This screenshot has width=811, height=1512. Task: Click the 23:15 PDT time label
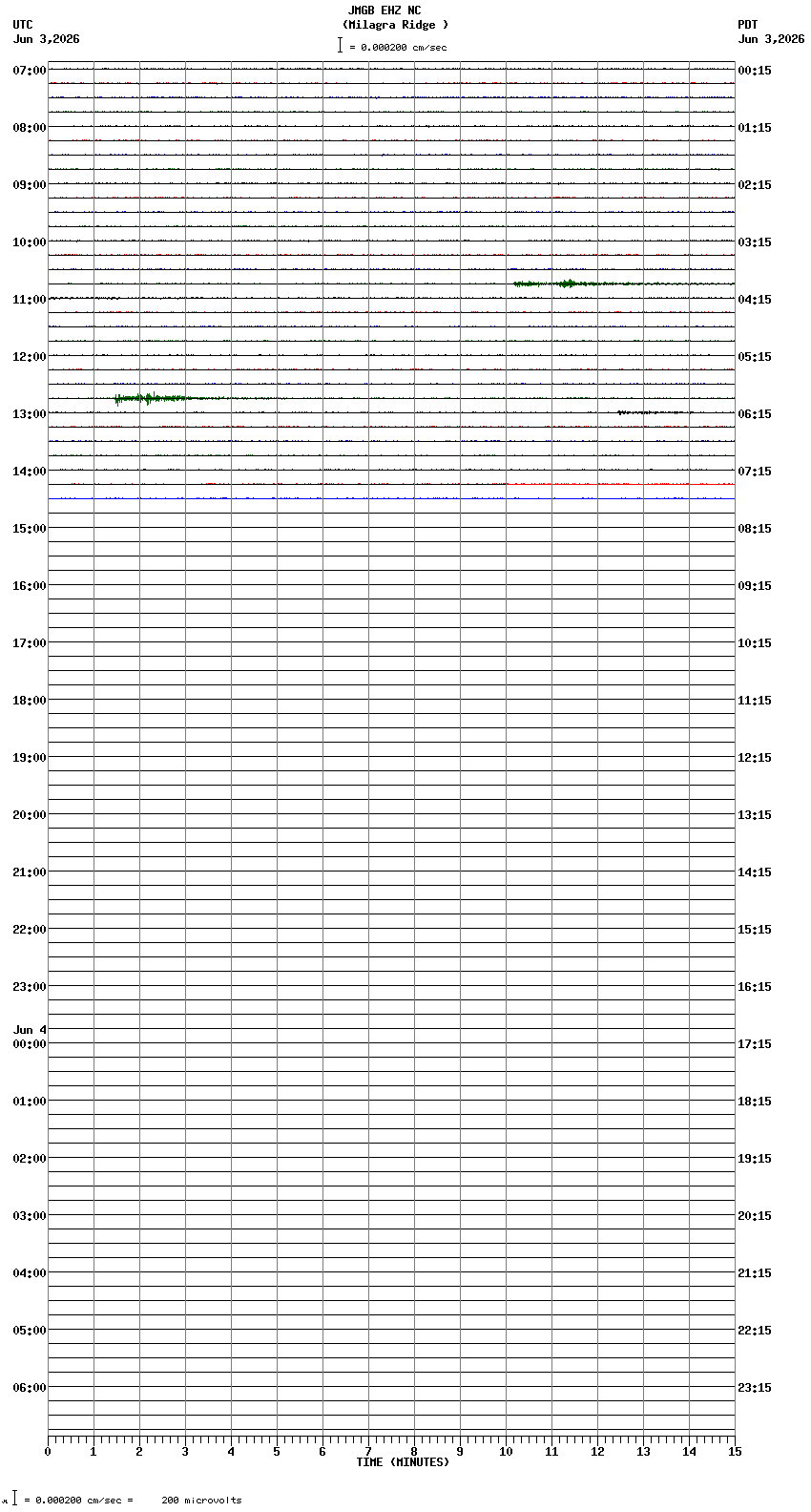point(755,1388)
